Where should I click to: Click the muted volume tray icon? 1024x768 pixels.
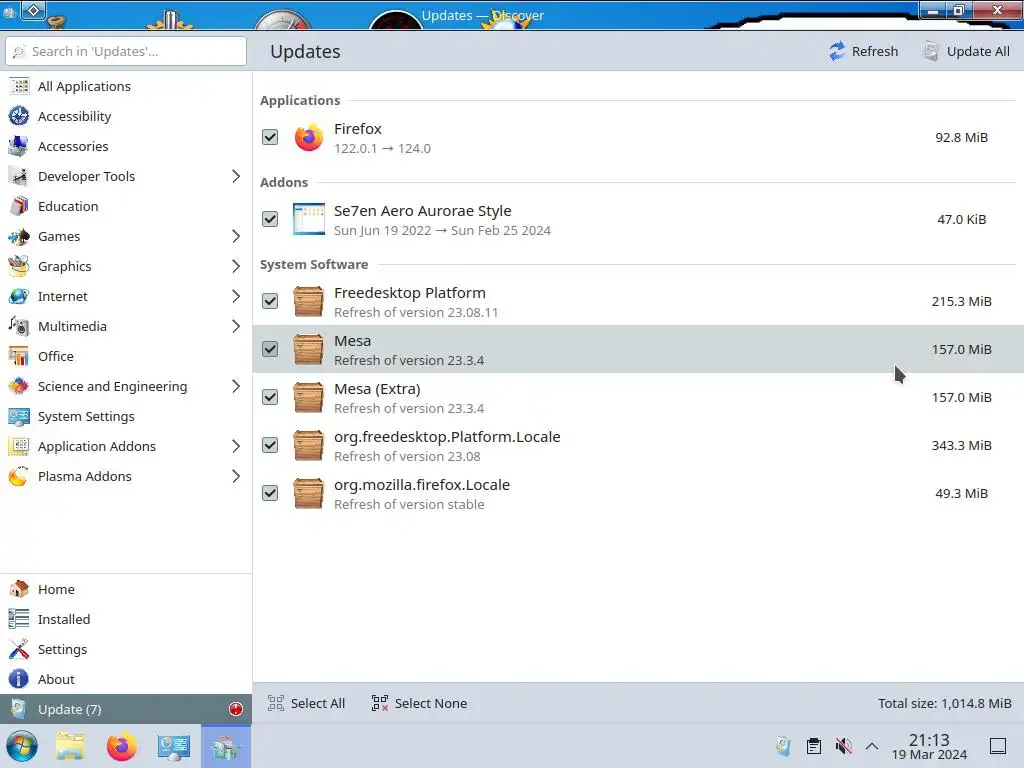tap(844, 746)
